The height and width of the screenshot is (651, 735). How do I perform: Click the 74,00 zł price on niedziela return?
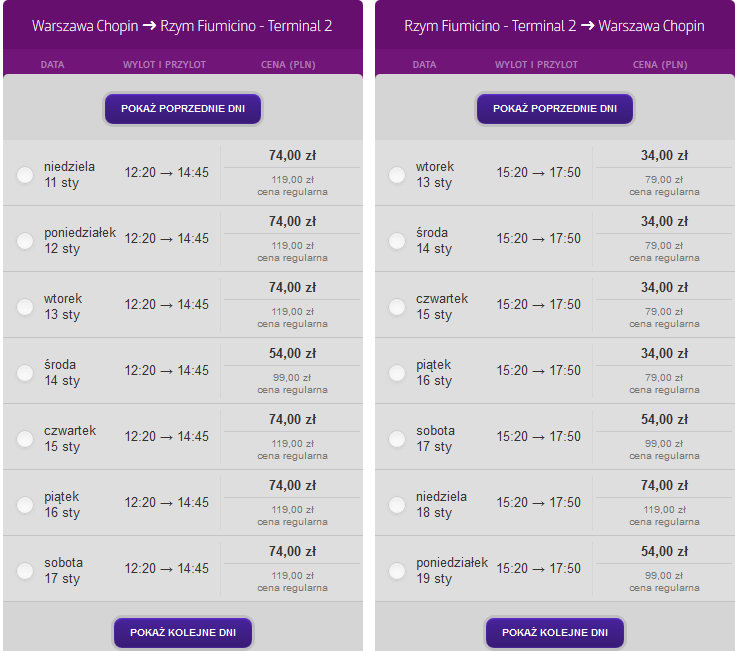[664, 486]
